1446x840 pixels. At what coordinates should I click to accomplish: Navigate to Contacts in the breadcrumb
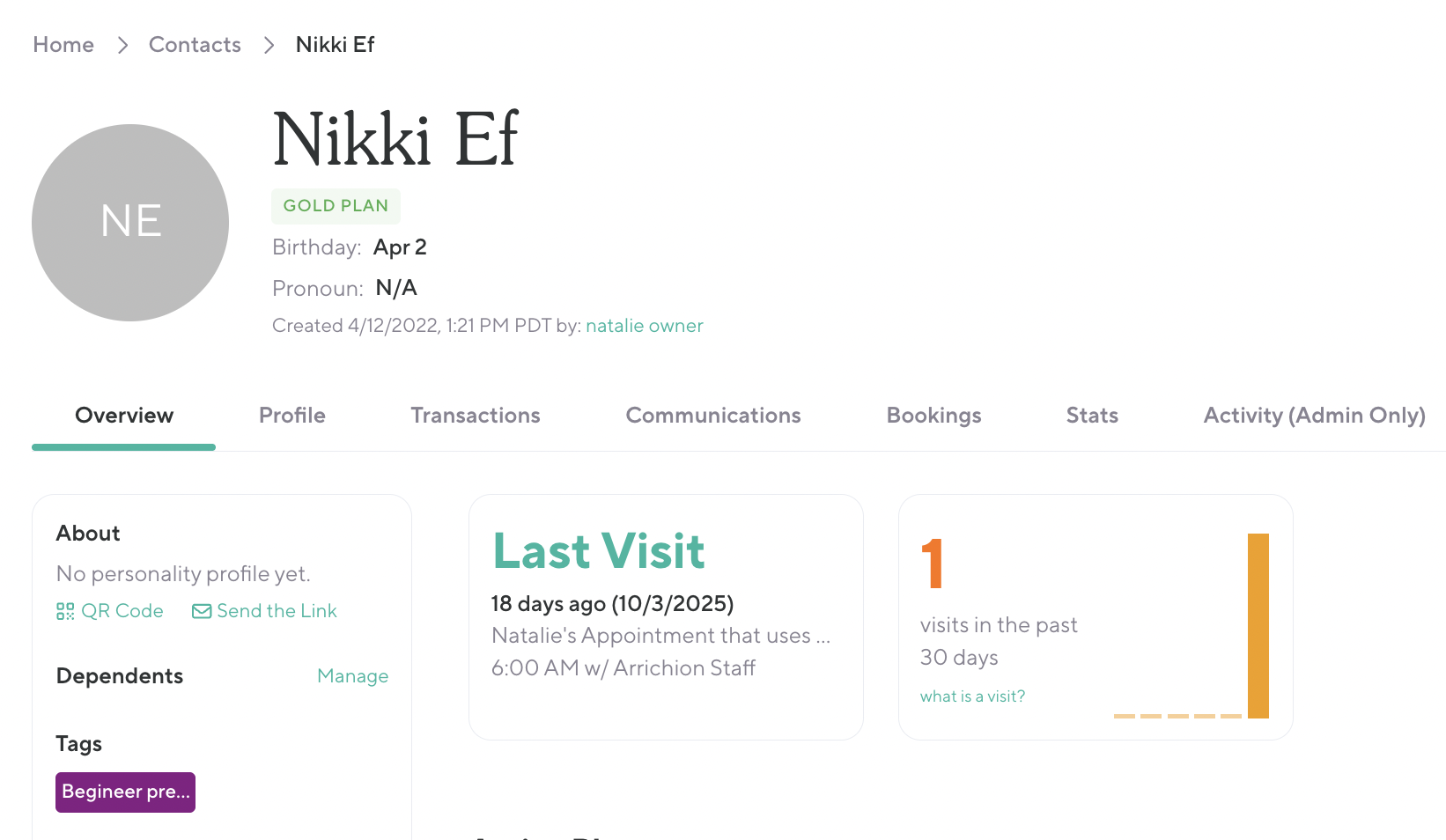[195, 45]
